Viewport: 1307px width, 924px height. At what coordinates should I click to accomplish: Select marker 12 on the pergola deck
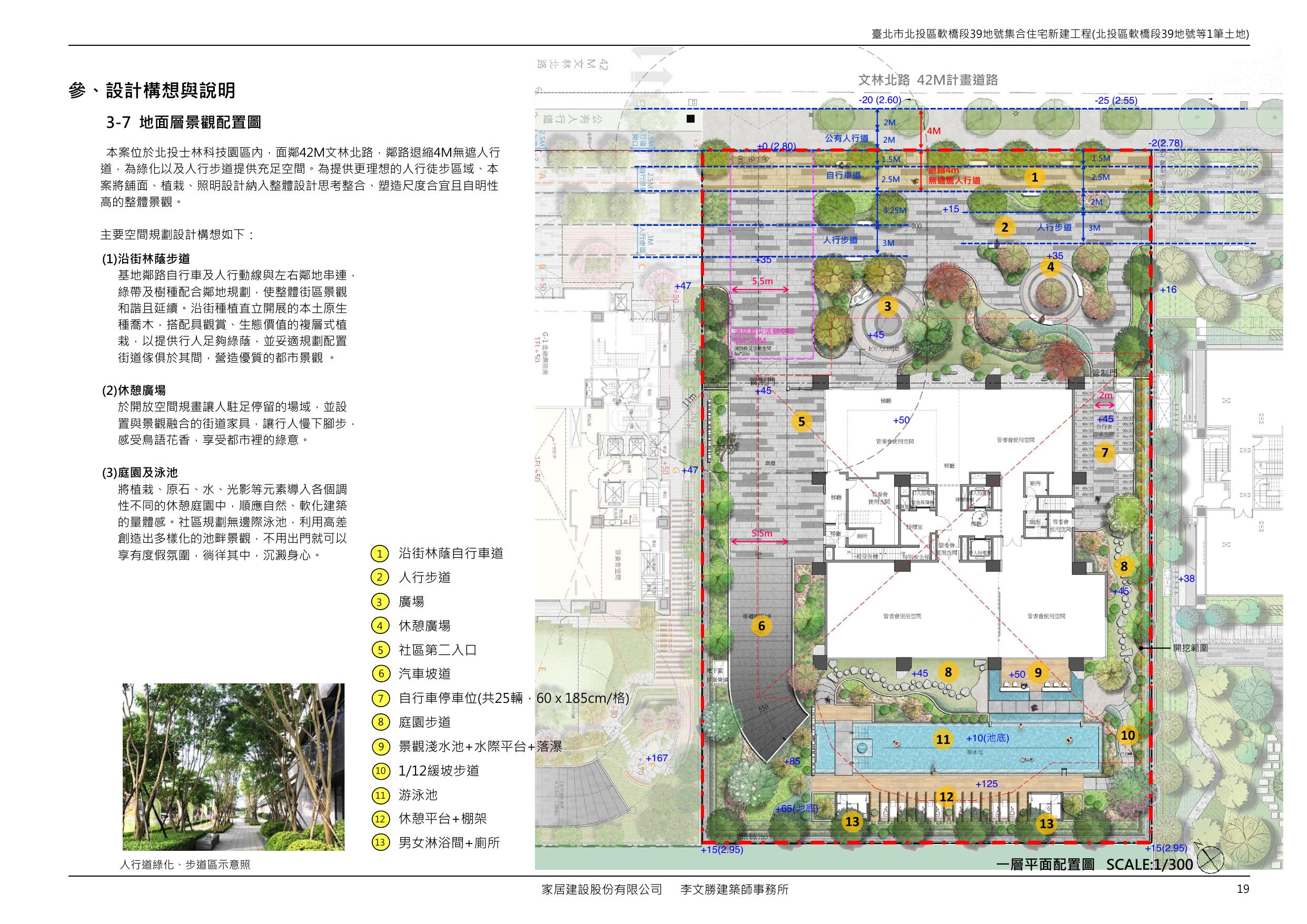[946, 797]
